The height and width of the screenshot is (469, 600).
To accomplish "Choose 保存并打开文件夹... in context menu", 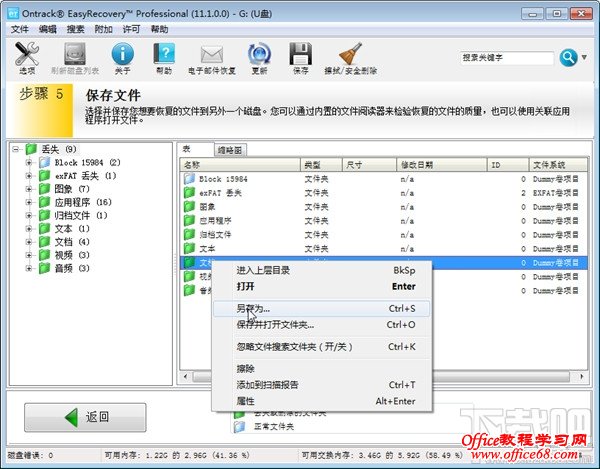I will pyautogui.click(x=321, y=325).
